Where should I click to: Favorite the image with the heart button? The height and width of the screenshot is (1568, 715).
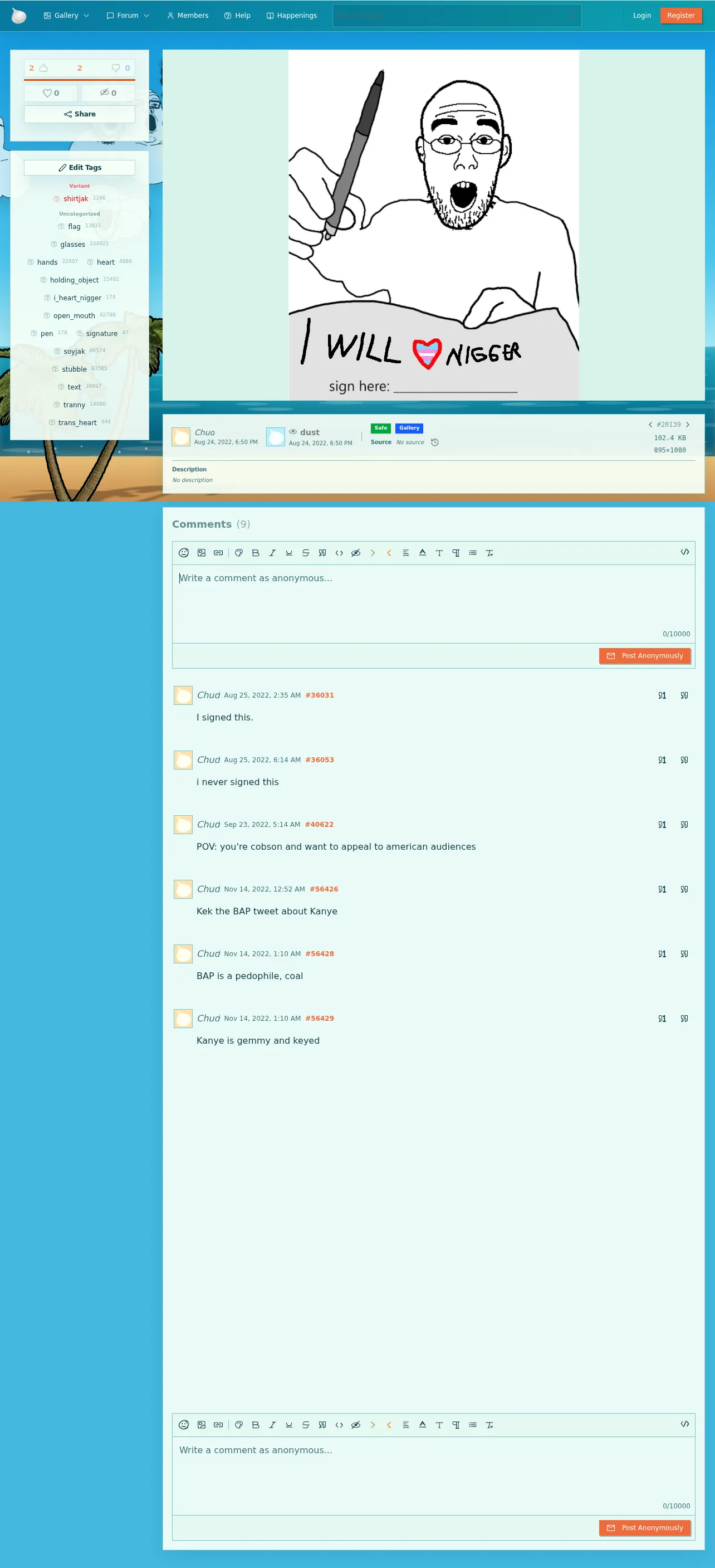click(51, 93)
